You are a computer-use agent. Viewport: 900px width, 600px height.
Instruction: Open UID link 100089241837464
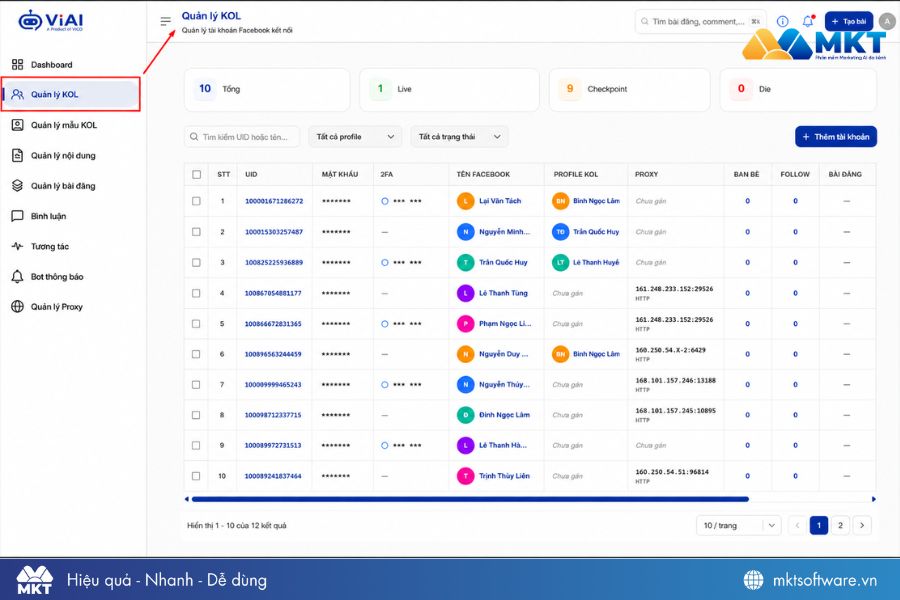273,476
